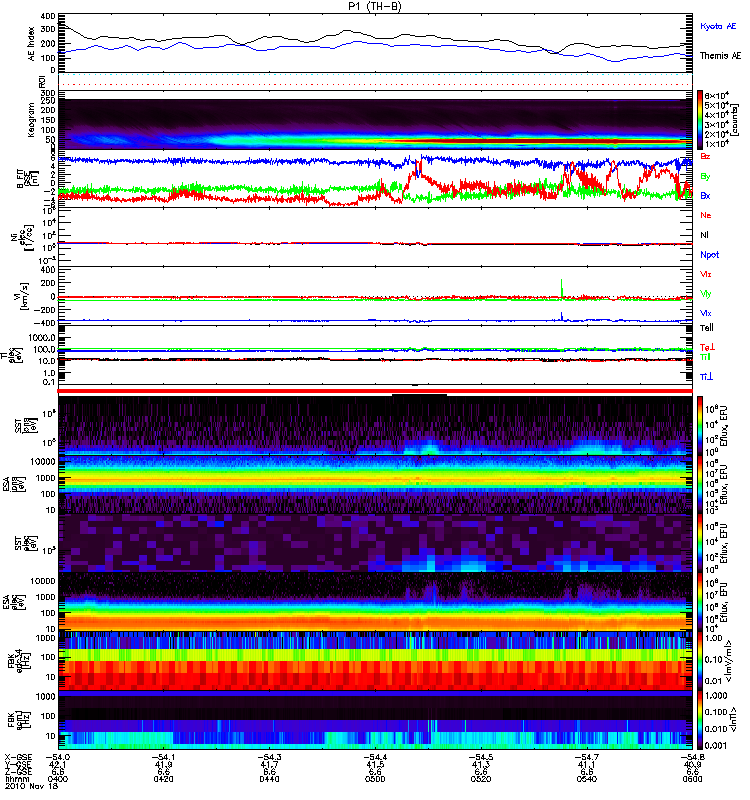Click the "<|mV/m|>" color bar label

coord(730,661)
